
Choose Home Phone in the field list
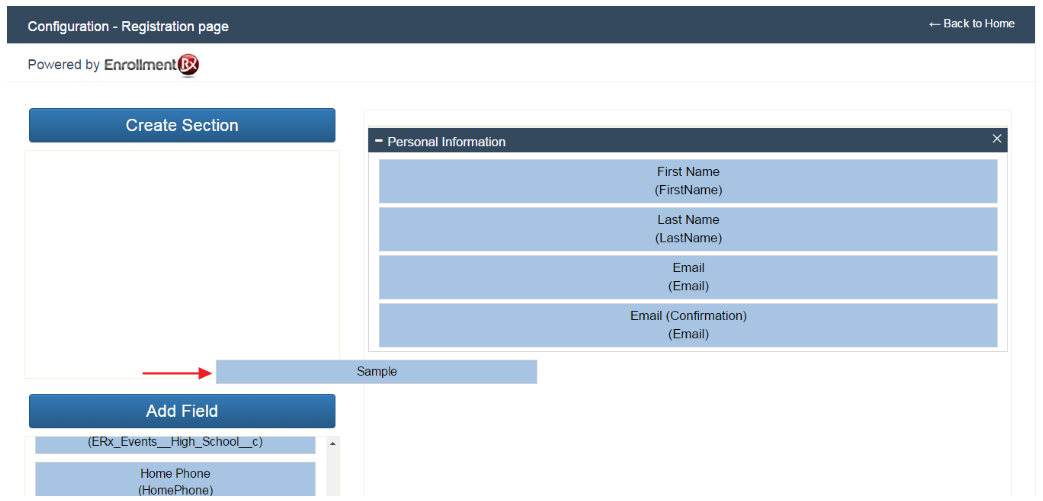click(175, 480)
